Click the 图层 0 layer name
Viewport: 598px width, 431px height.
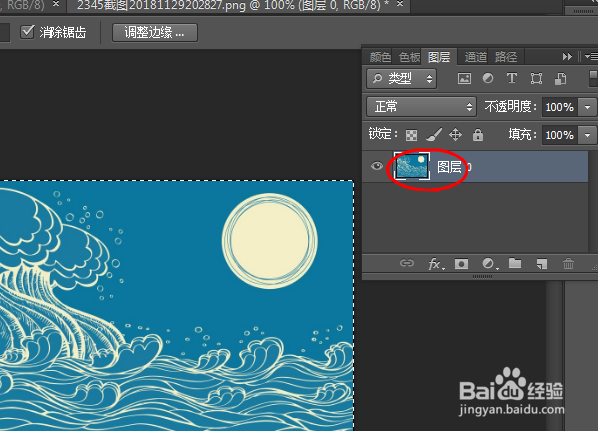tap(454, 167)
